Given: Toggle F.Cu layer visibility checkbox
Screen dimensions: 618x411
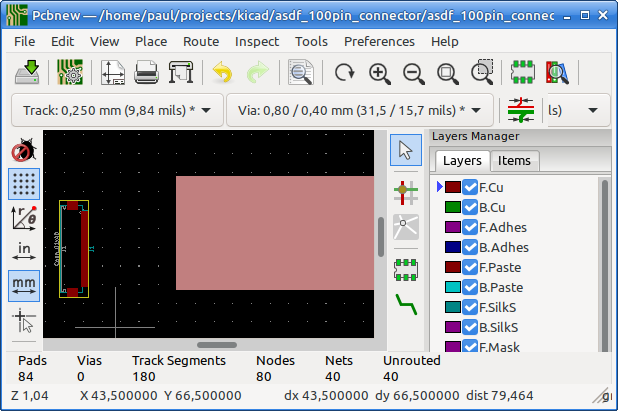Looking at the screenshot, I should [470, 187].
